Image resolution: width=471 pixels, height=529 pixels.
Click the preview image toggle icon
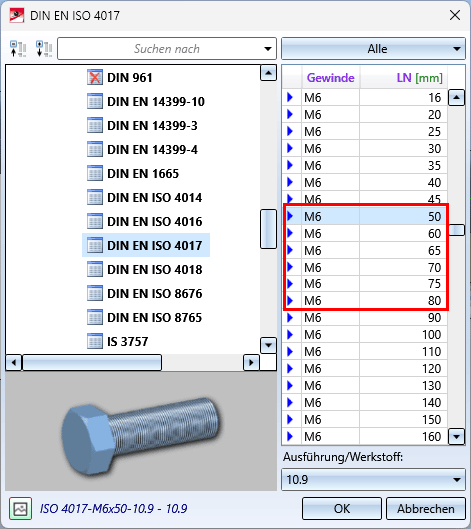[21, 508]
